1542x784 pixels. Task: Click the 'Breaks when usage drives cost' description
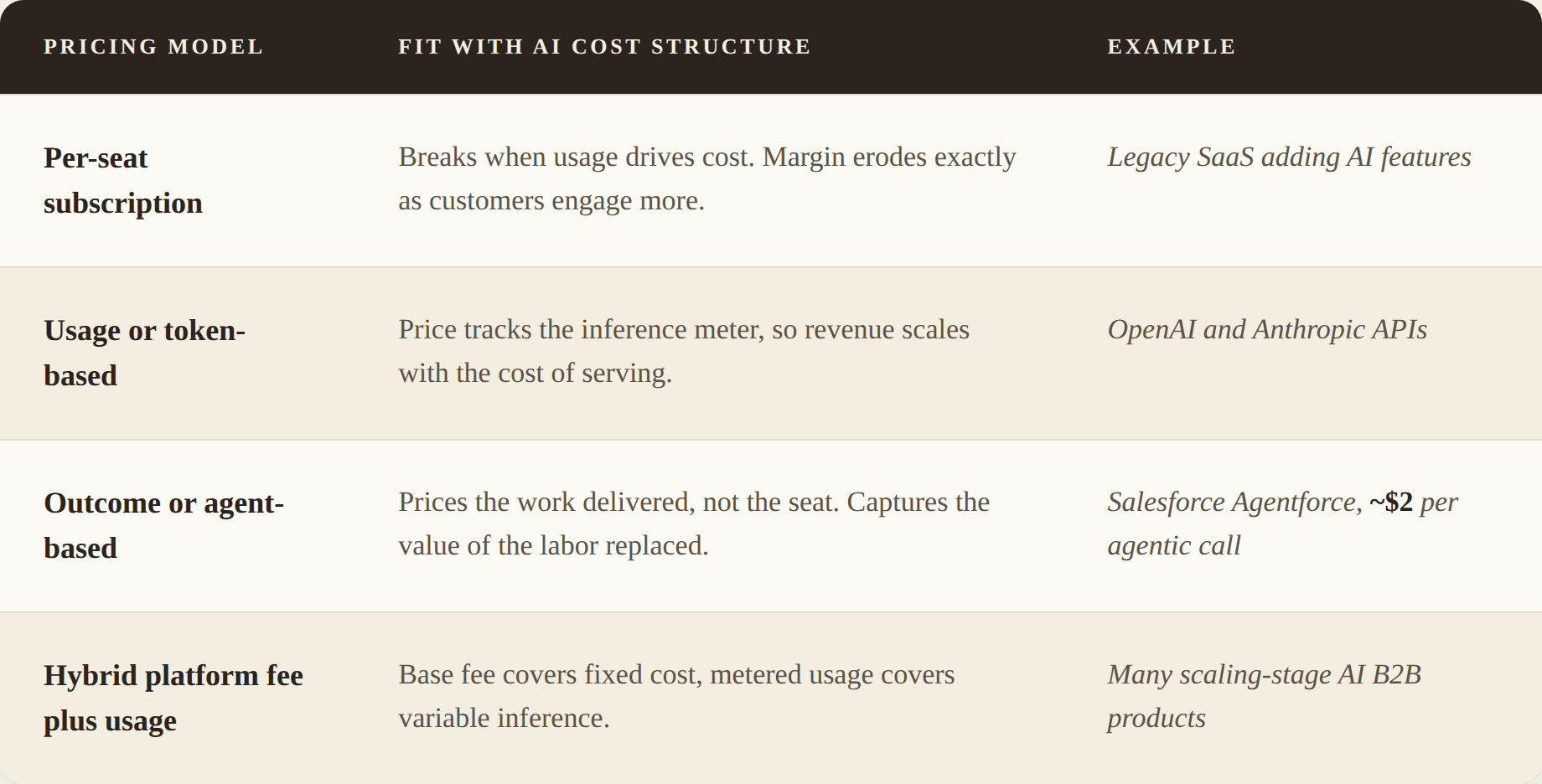click(707, 178)
